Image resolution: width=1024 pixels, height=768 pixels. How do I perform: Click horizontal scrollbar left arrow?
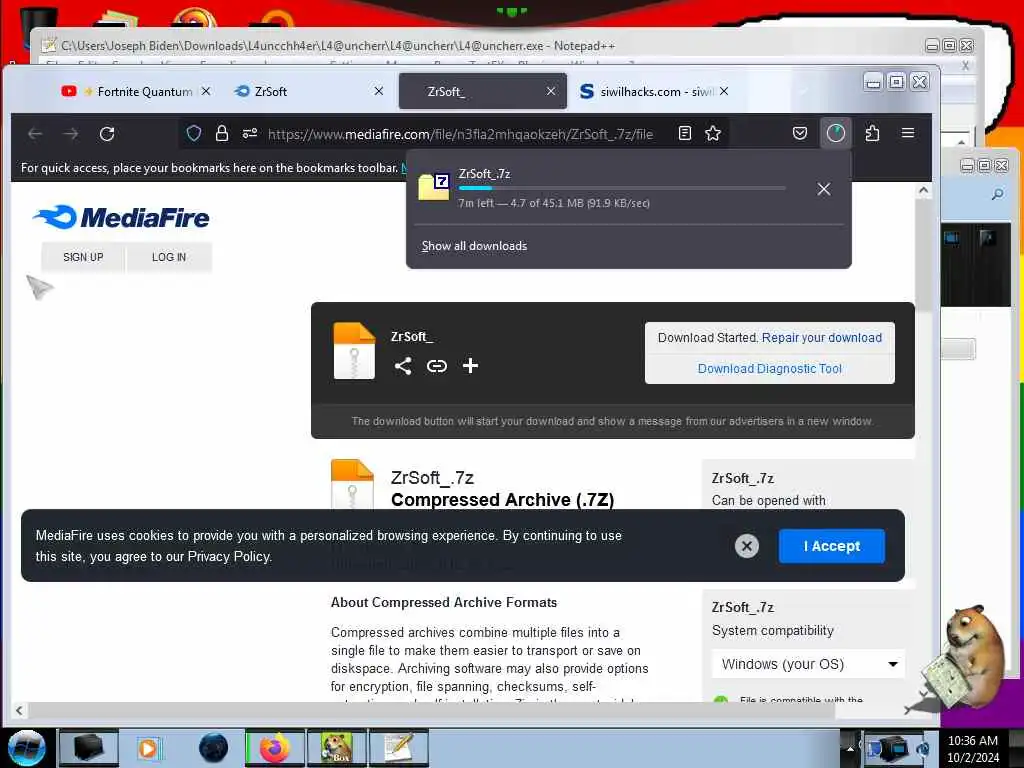19,711
